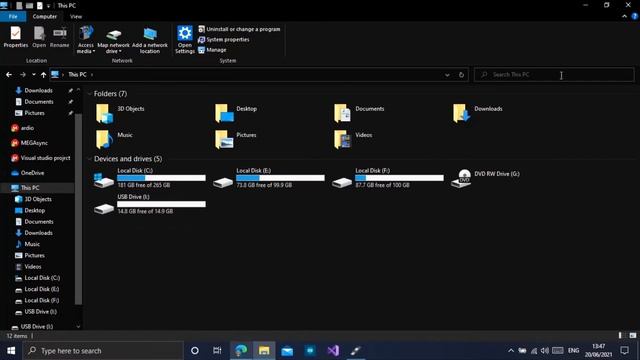640x360 pixels.
Task: Open Visual studio project in sidebar
Action: [45, 158]
